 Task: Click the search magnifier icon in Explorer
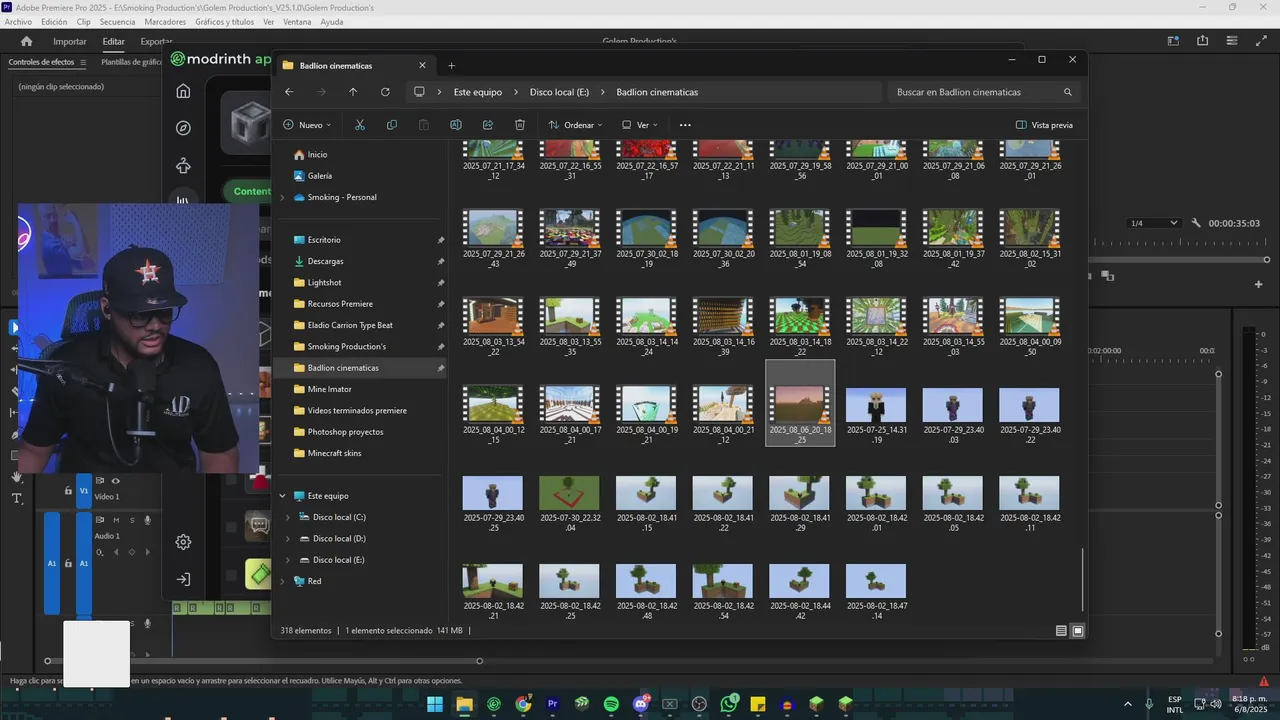pos(1068,92)
